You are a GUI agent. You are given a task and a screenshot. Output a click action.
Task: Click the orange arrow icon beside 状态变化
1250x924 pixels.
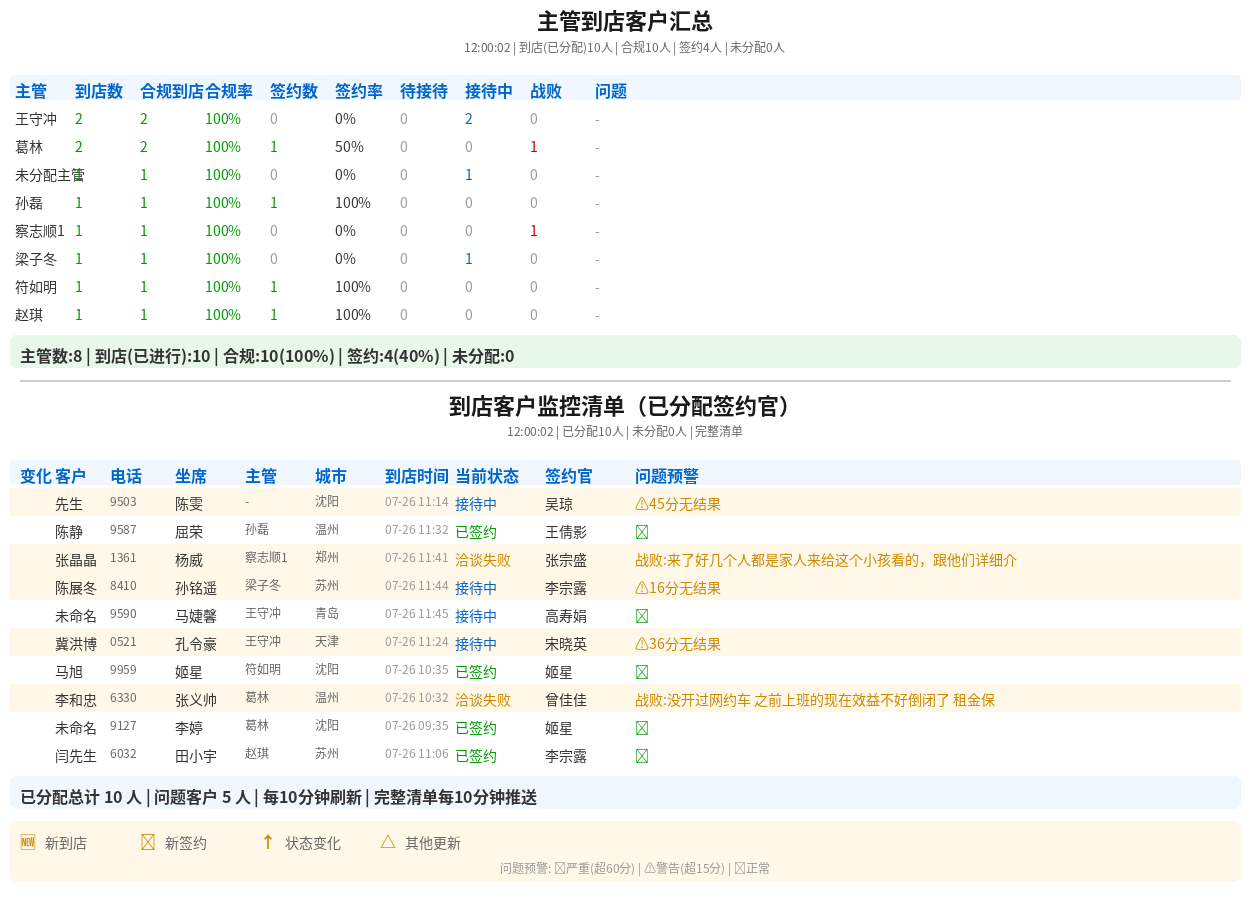tap(268, 842)
